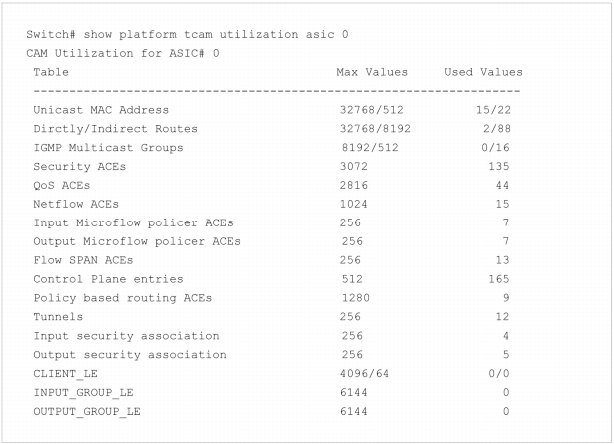Click the Dirctly/Indirect Routes row label
The height and width of the screenshot is (444, 614).
[116, 129]
